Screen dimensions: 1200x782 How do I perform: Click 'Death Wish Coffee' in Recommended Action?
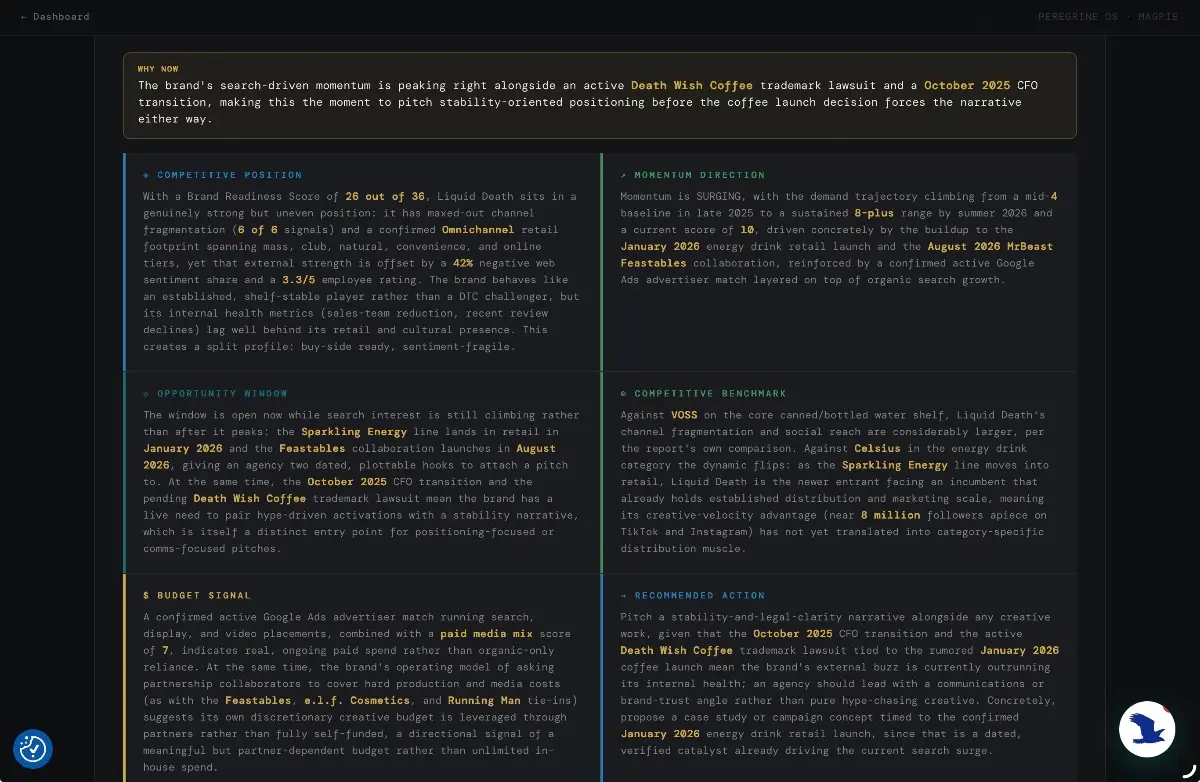pyautogui.click(x=676, y=651)
